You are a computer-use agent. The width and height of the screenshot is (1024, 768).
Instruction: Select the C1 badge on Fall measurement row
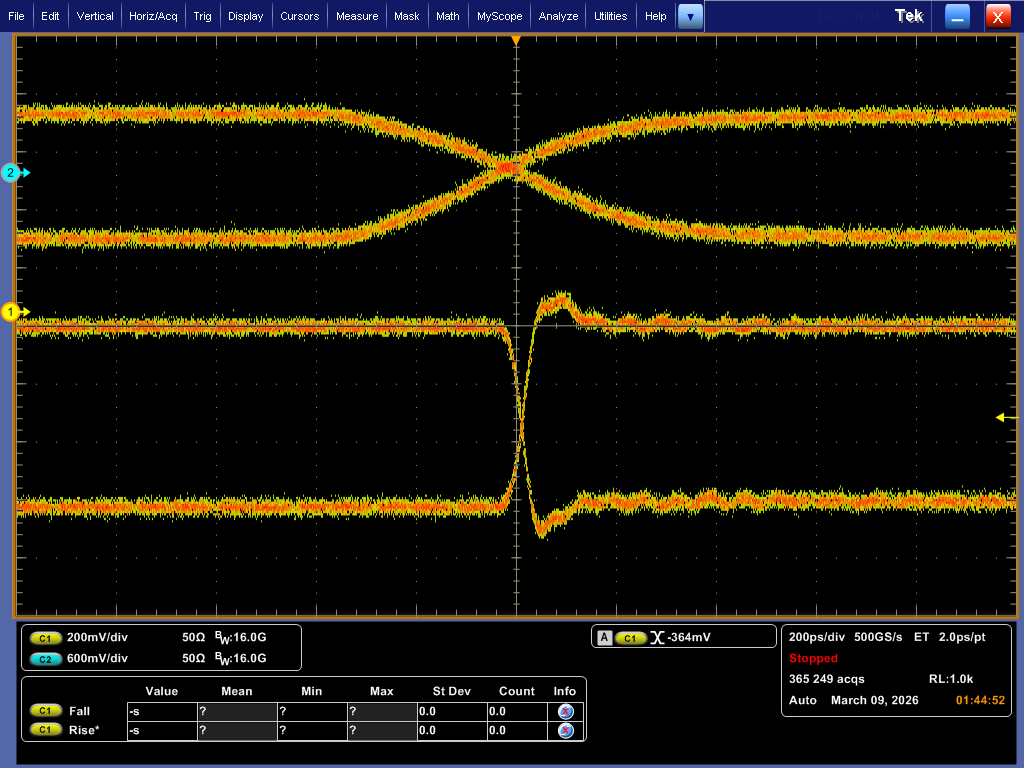click(45, 711)
